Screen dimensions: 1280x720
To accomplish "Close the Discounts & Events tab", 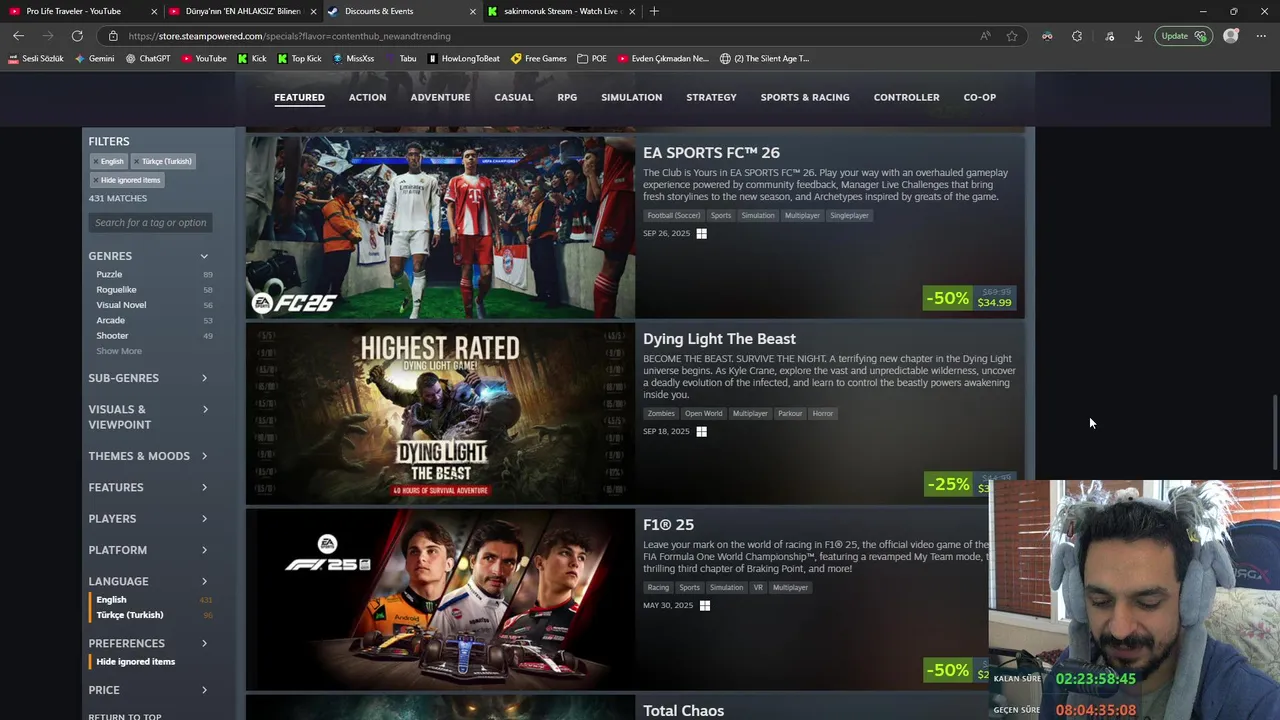I will 473,11.
